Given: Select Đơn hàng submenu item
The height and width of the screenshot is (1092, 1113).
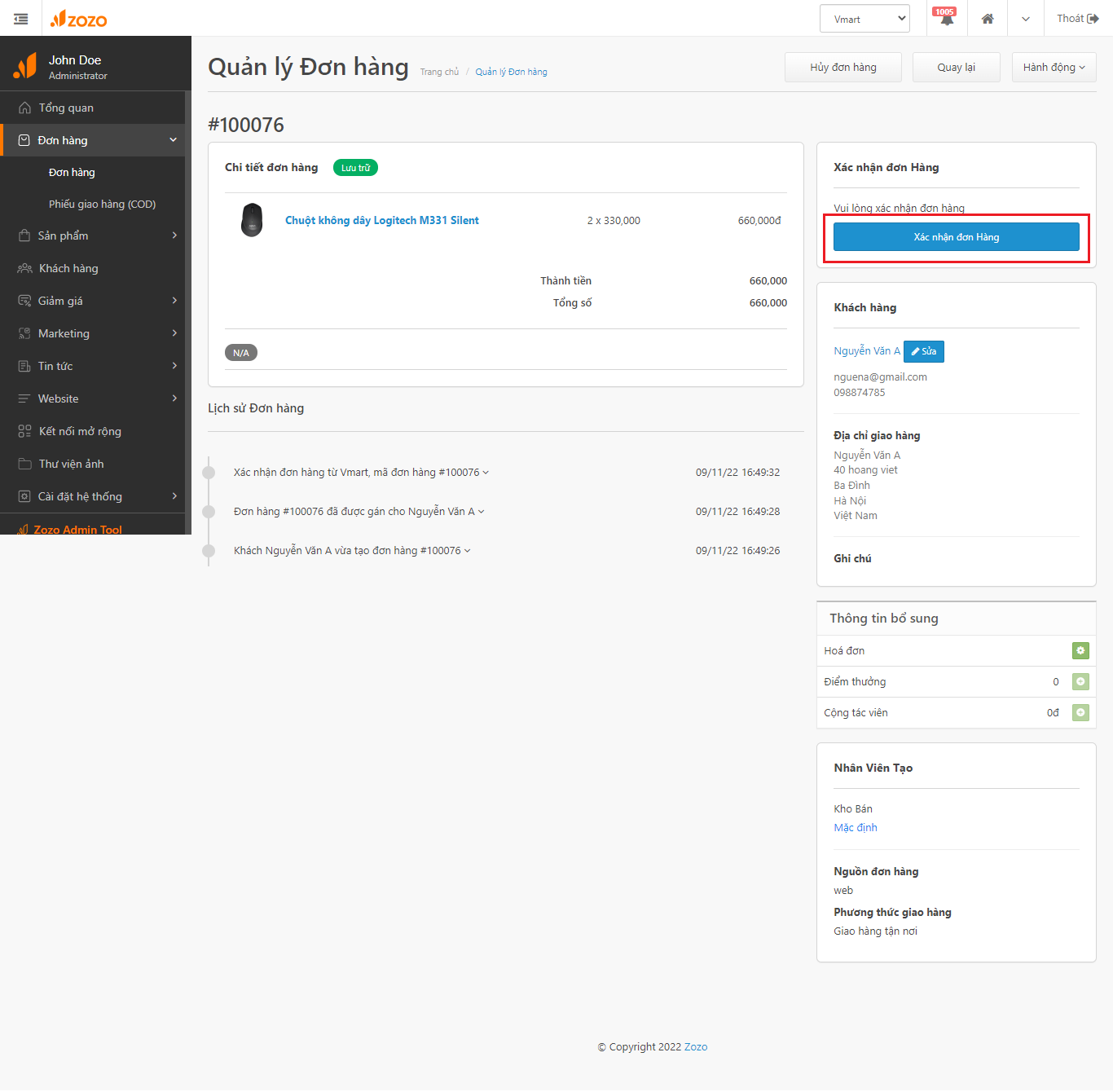Looking at the screenshot, I should coord(72,172).
